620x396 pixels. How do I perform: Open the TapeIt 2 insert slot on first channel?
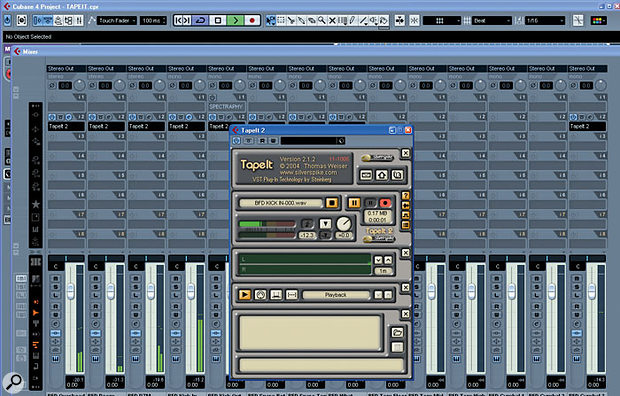click(x=66, y=126)
